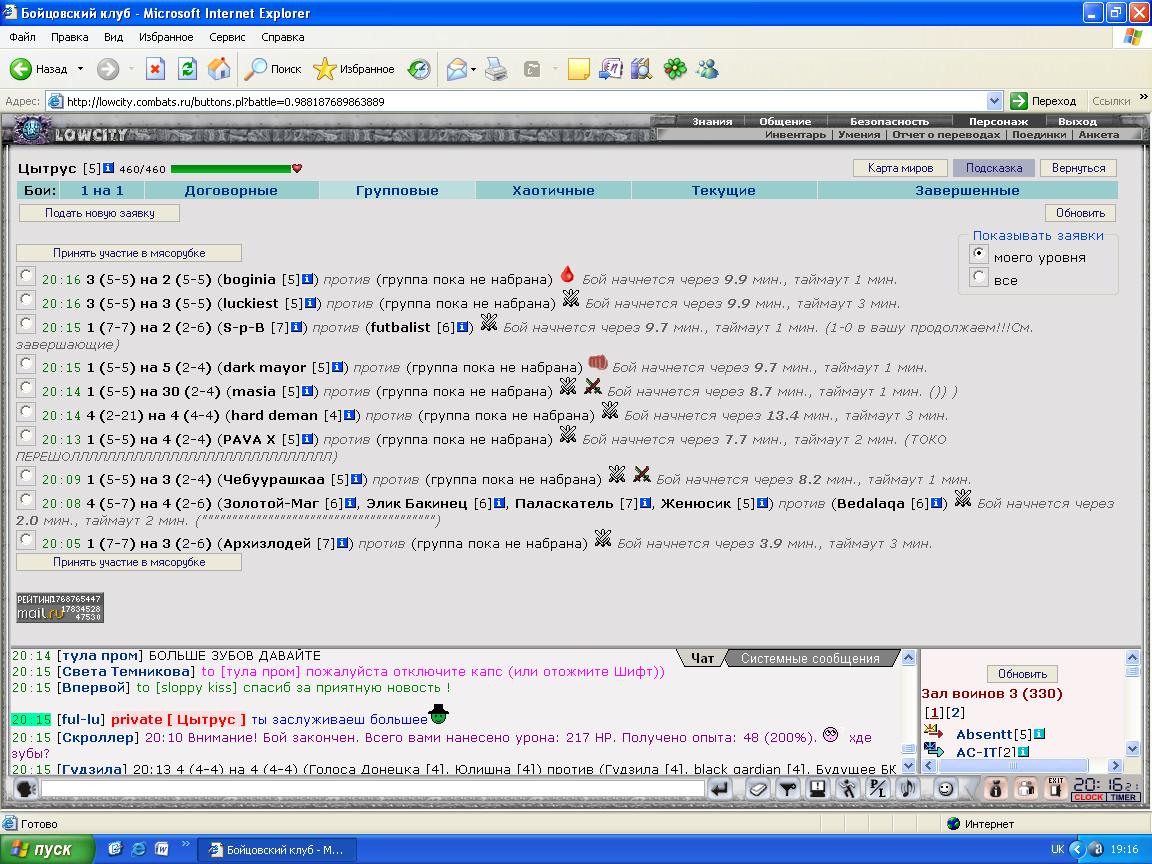
Task: Select the PAVA X fight radio
Action: (26, 436)
